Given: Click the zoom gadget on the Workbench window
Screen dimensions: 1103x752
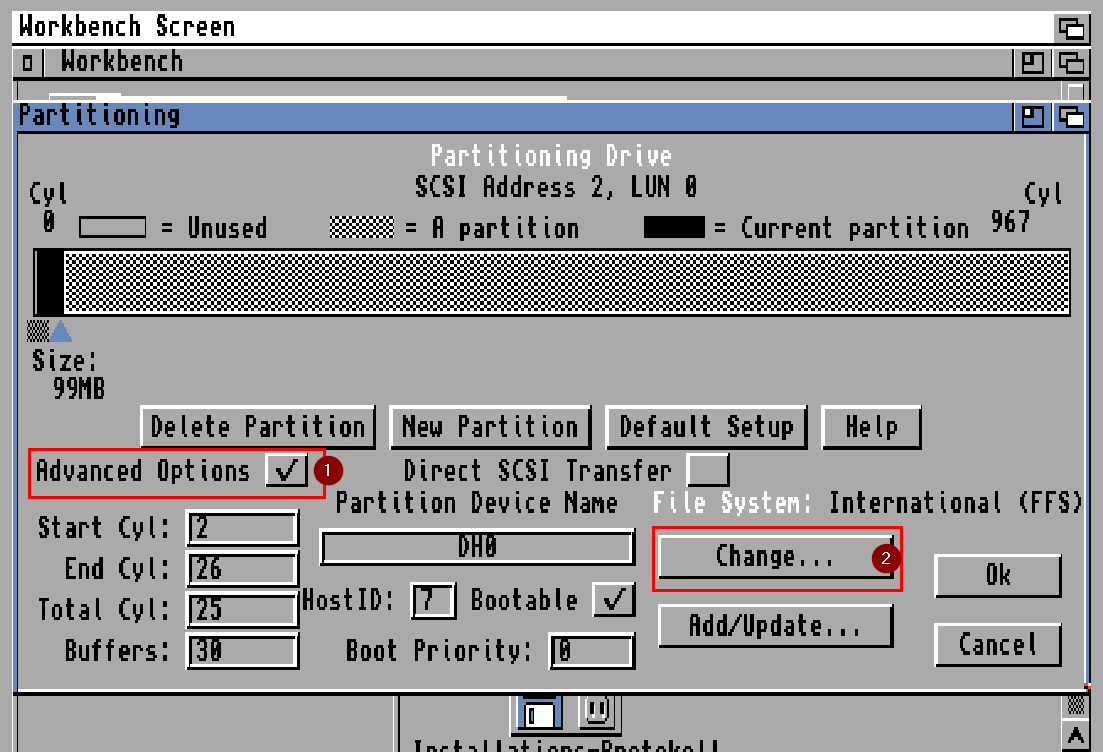Looking at the screenshot, I should click(x=1031, y=62).
